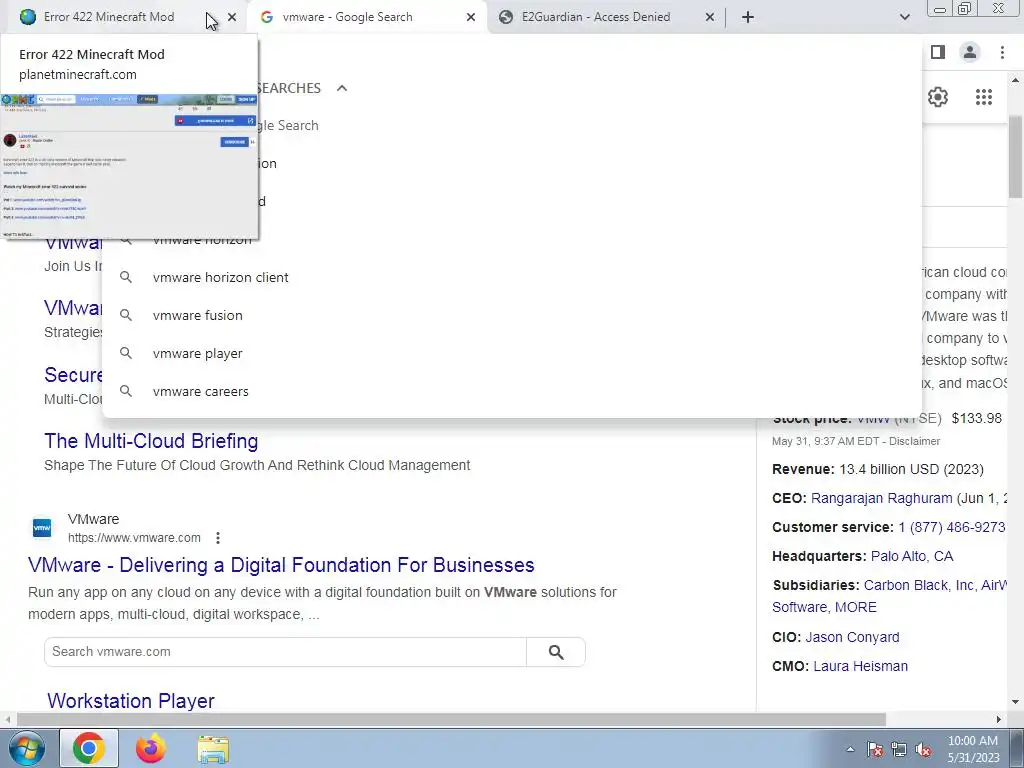Click the network tray icon
The image size is (1024, 768).
(x=899, y=749)
